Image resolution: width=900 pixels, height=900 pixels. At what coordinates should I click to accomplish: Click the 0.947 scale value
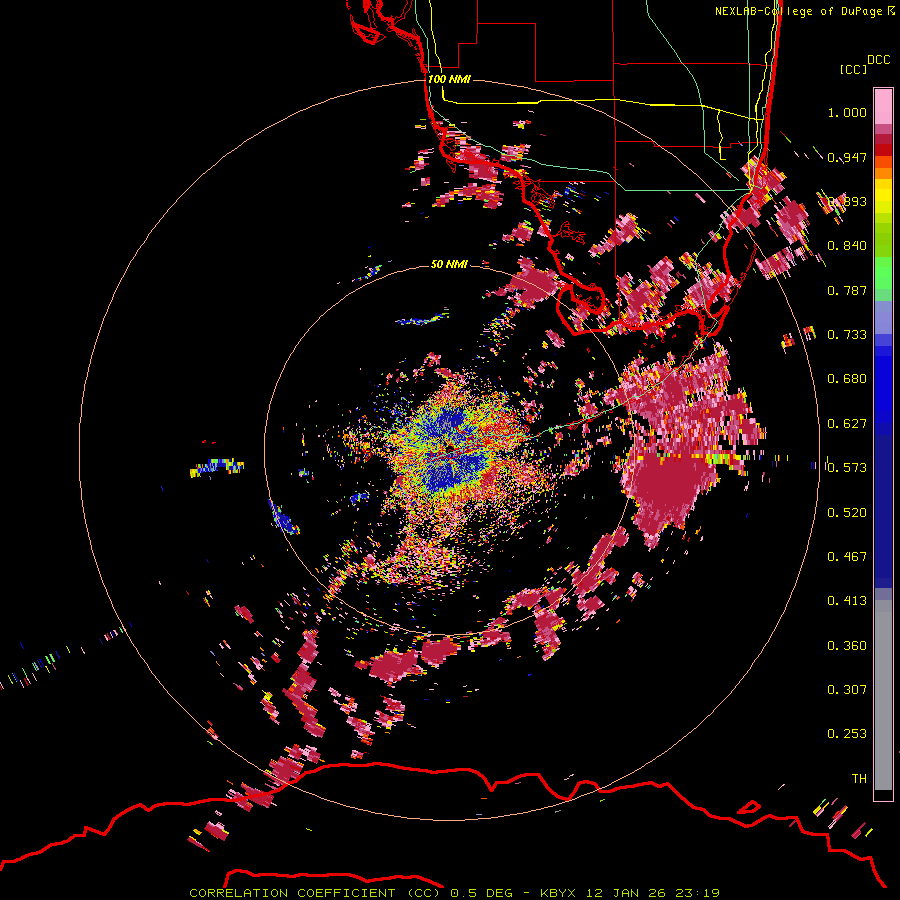pyautogui.click(x=847, y=157)
